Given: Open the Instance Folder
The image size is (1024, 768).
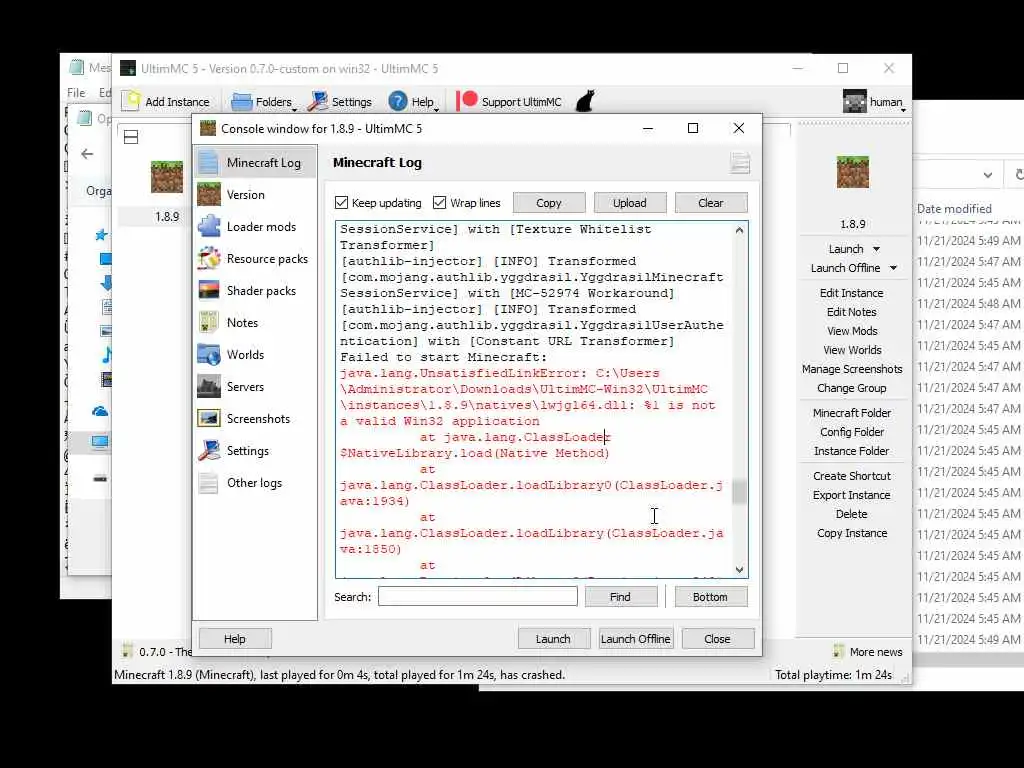Looking at the screenshot, I should click(852, 451).
